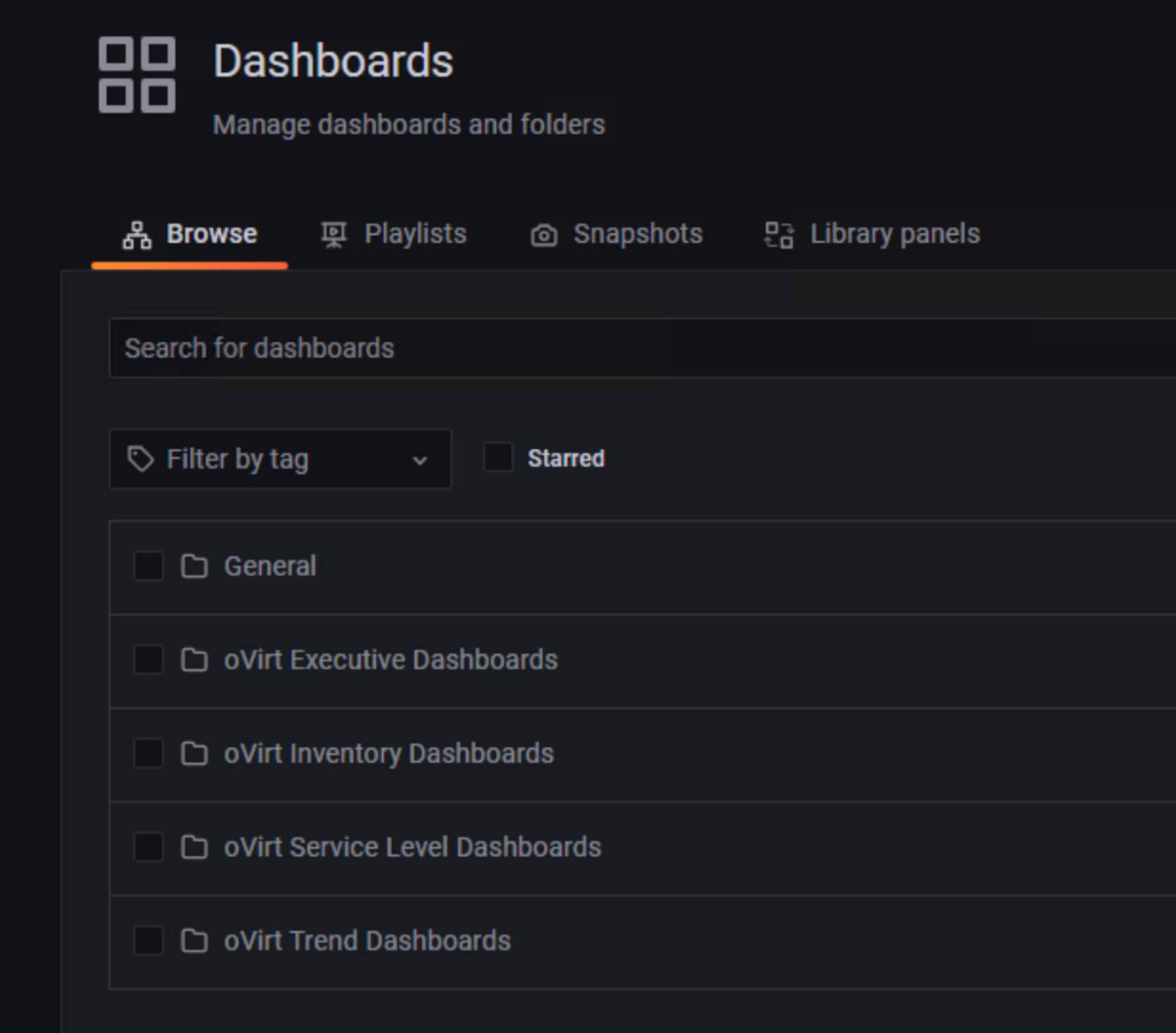Click the folder icon beside General

click(x=194, y=566)
